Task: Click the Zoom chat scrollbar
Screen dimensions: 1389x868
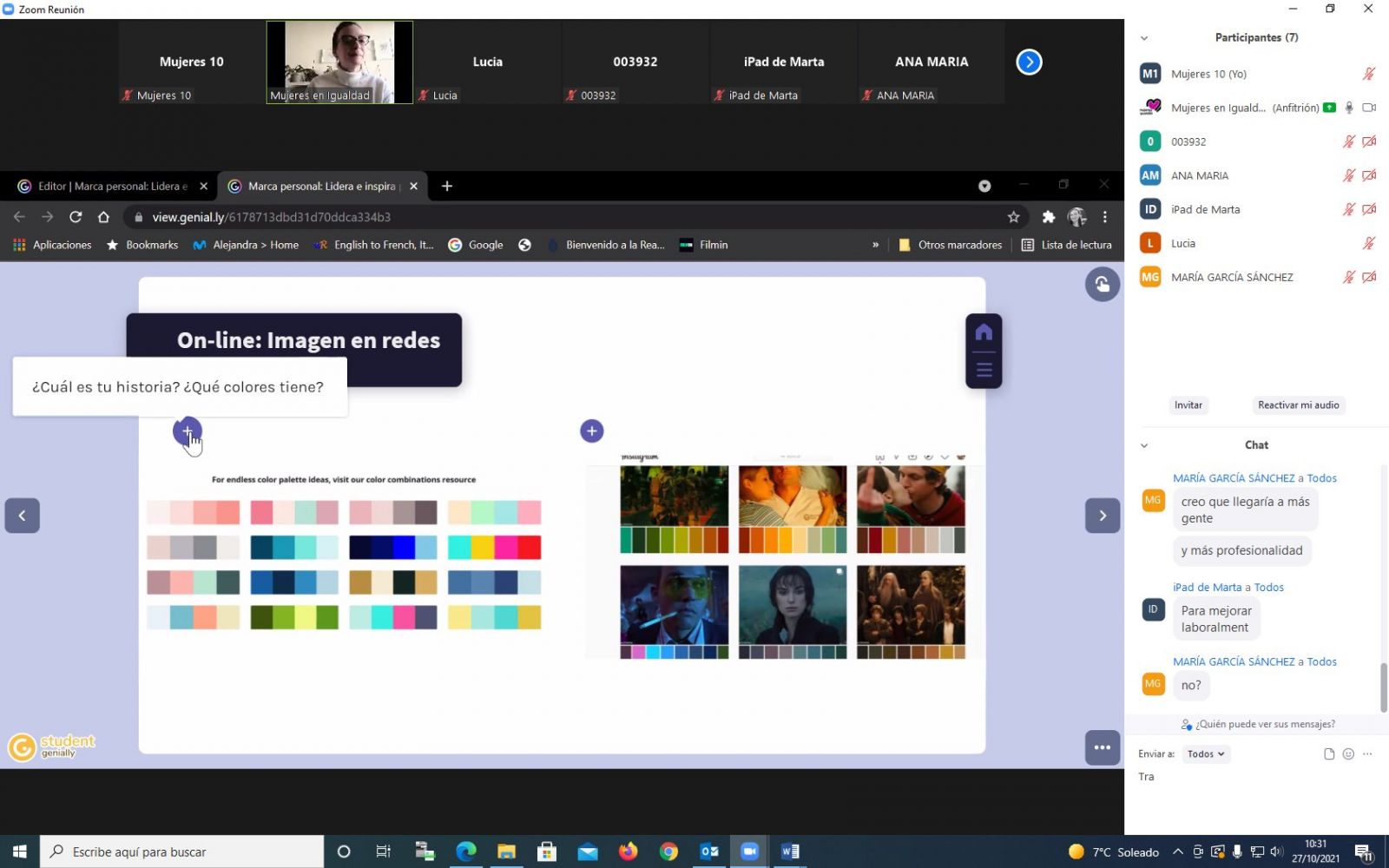Action: 1383,687
